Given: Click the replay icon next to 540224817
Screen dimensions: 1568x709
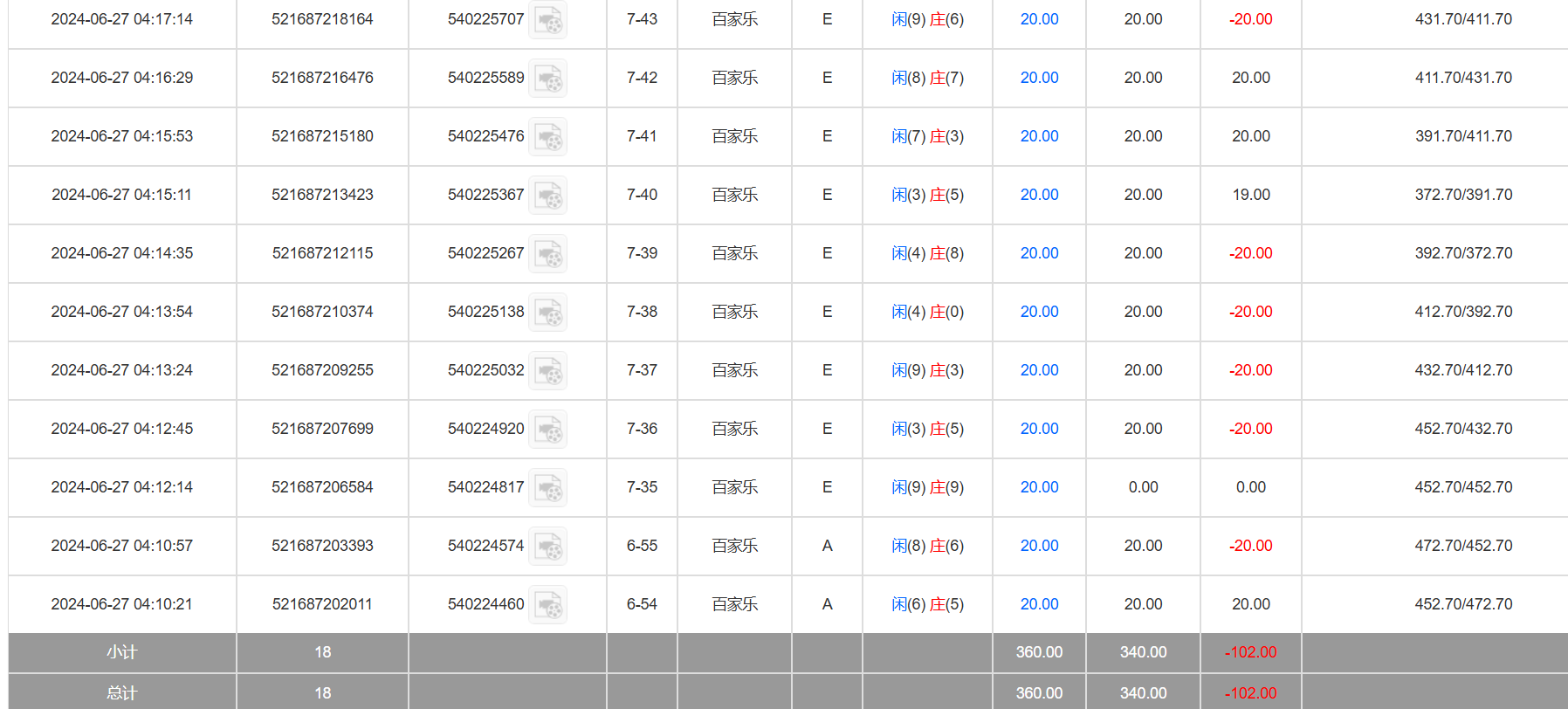Looking at the screenshot, I should [548, 488].
